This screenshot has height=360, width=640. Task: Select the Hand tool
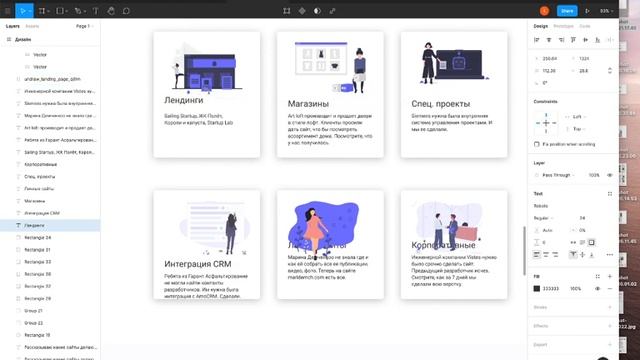point(111,11)
